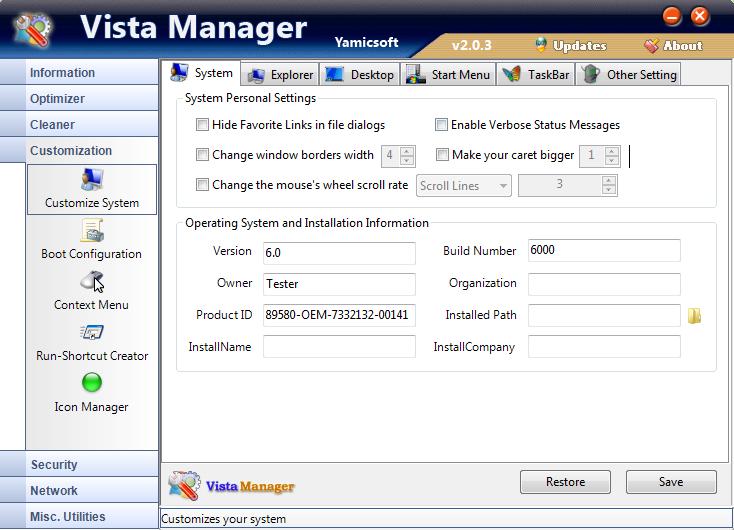
Task: Click the Save button
Action: 671,482
